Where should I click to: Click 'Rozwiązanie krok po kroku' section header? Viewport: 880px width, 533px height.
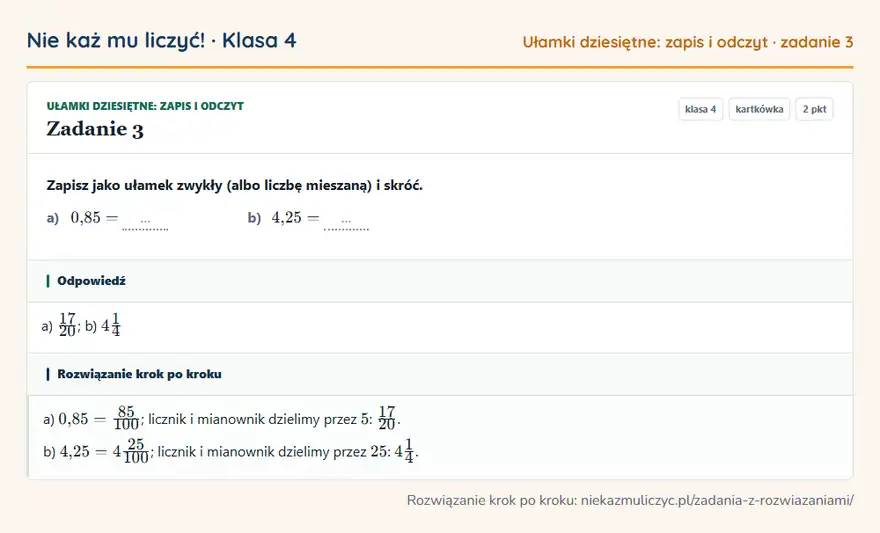[139, 374]
